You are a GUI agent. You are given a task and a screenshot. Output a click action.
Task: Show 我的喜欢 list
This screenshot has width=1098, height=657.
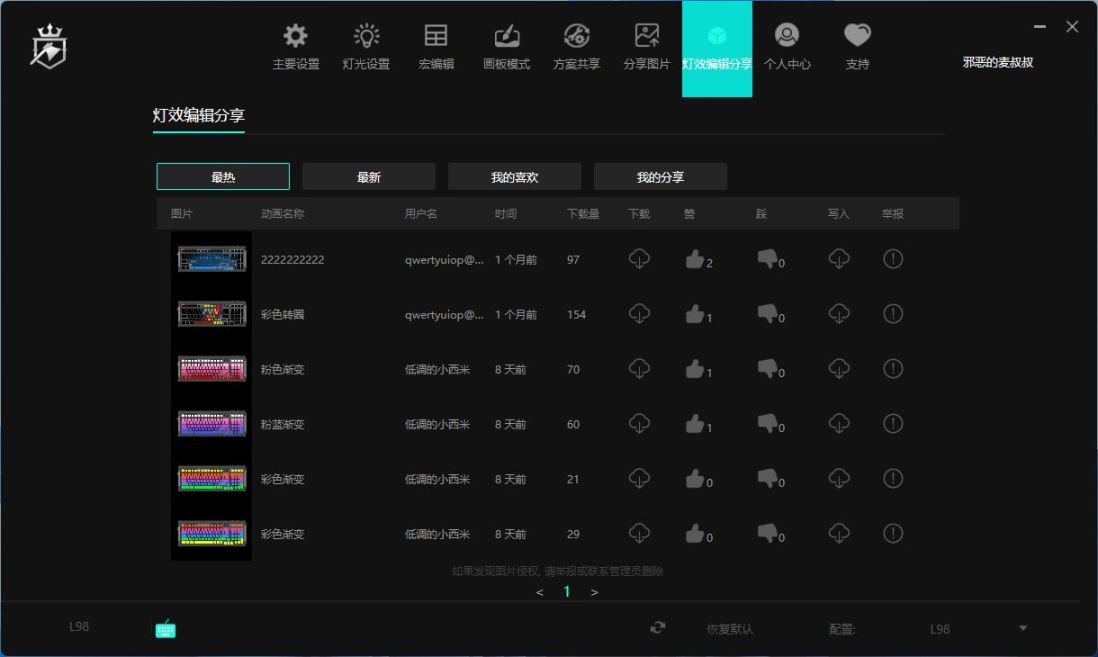[x=514, y=177]
